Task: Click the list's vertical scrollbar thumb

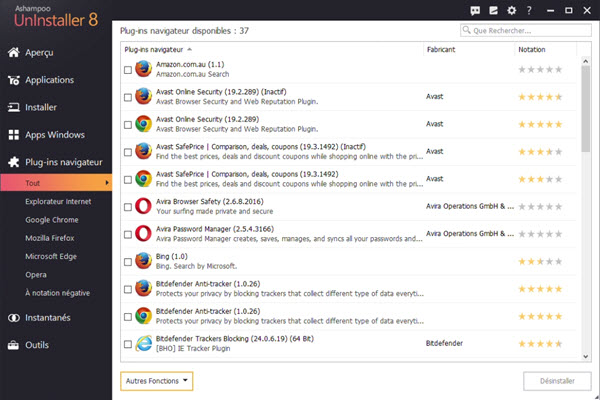Action: 586,108
